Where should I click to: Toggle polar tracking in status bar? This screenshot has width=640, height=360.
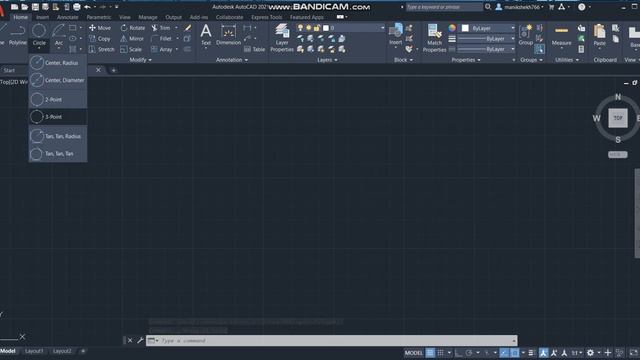pos(469,353)
